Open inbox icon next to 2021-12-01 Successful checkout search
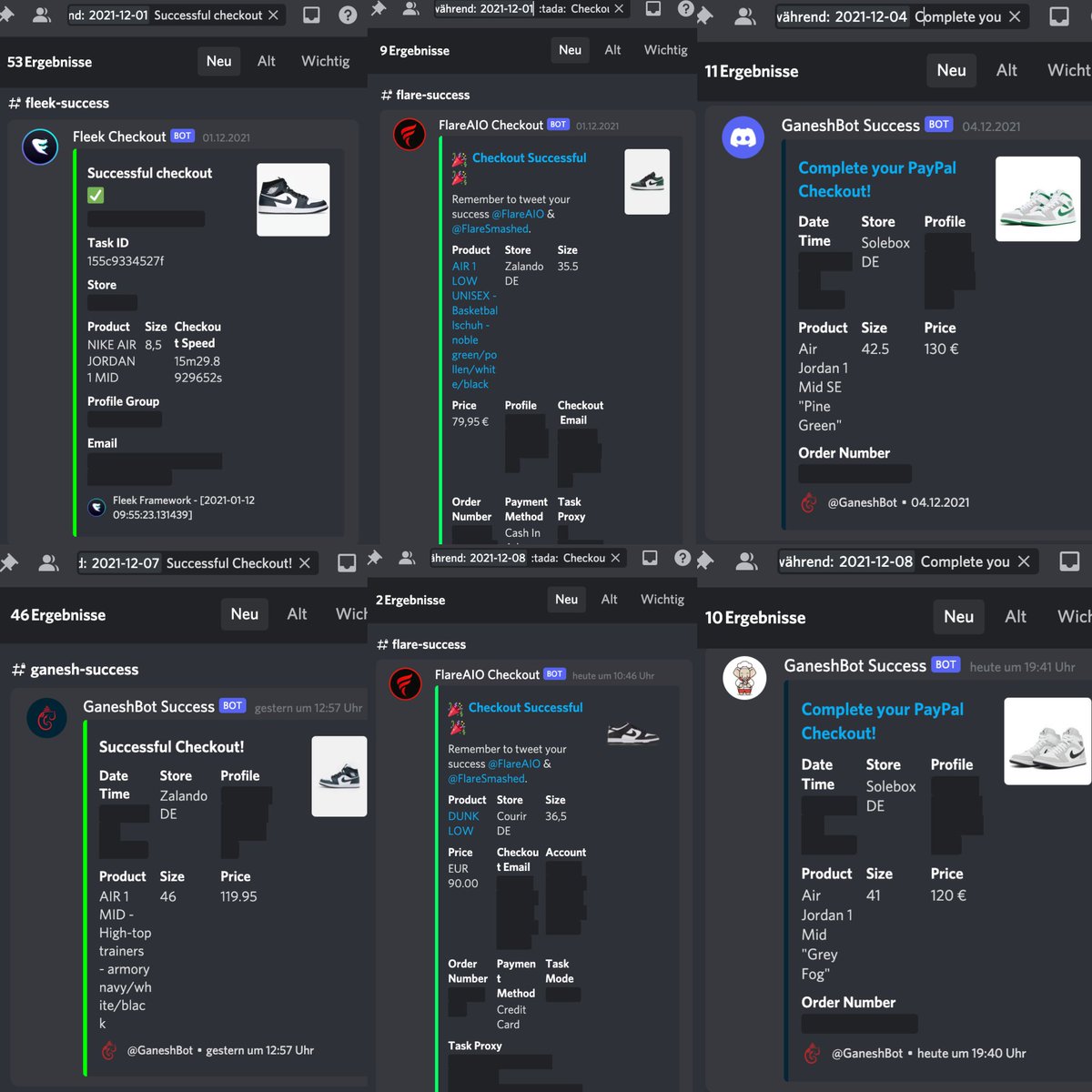Image resolution: width=1092 pixels, height=1092 pixels. pos(311,15)
